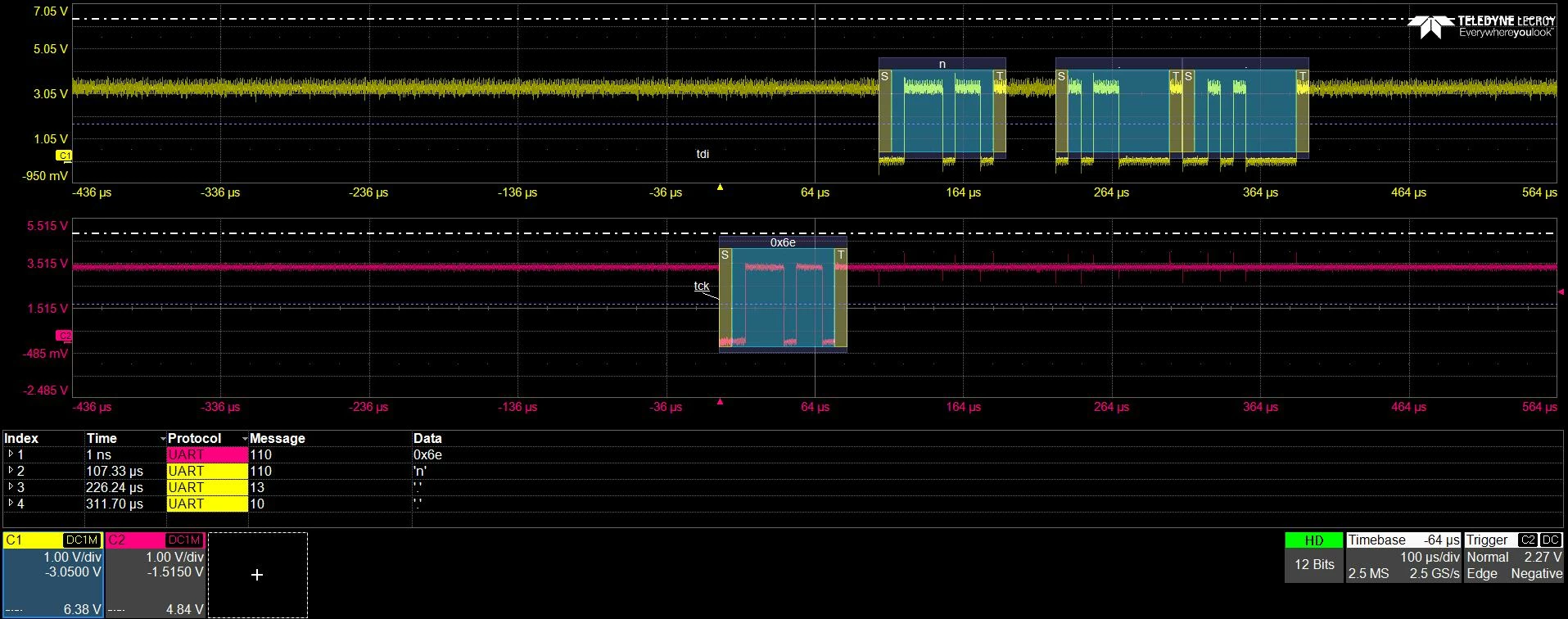Open the Timebase descriptor box
Image resolution: width=1568 pixels, height=619 pixels.
click(1403, 557)
